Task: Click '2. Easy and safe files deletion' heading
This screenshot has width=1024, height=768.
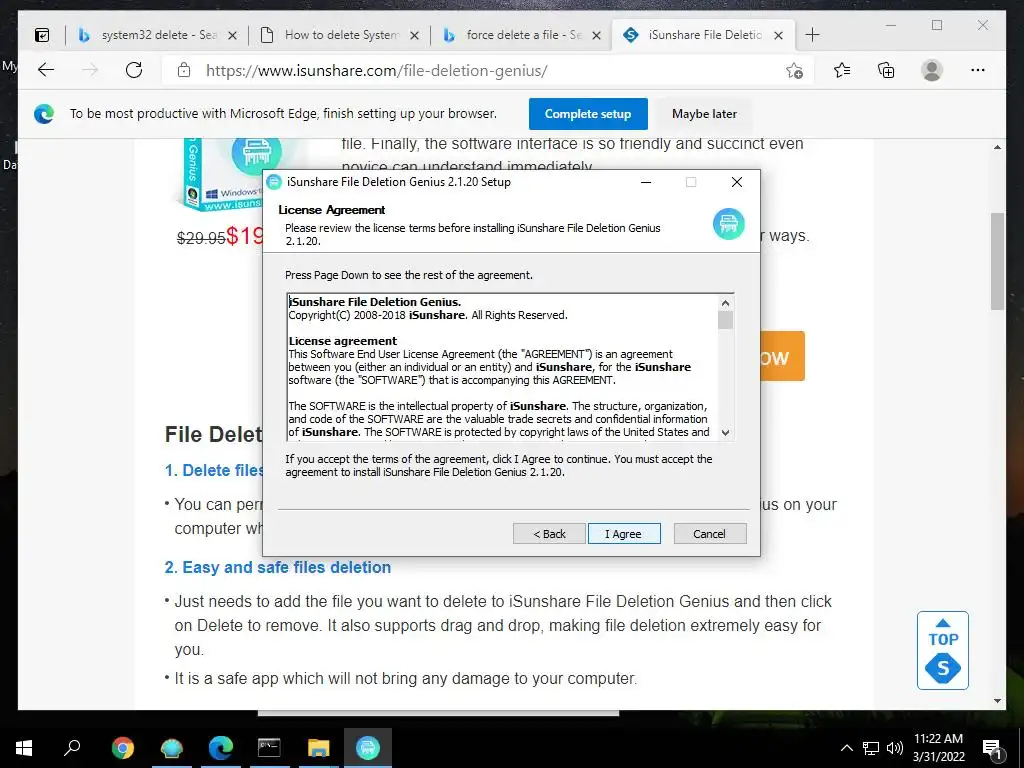Action: point(278,568)
